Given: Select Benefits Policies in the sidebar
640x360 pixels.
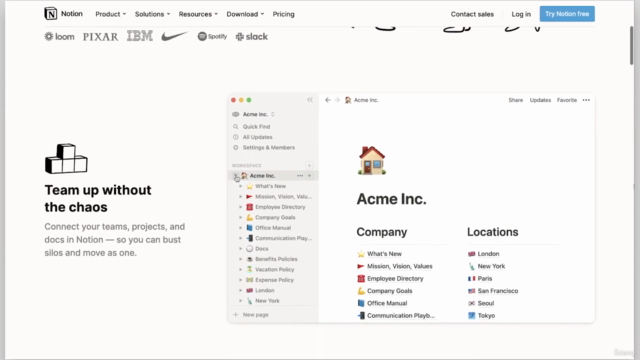Looking at the screenshot, I should [272, 259].
